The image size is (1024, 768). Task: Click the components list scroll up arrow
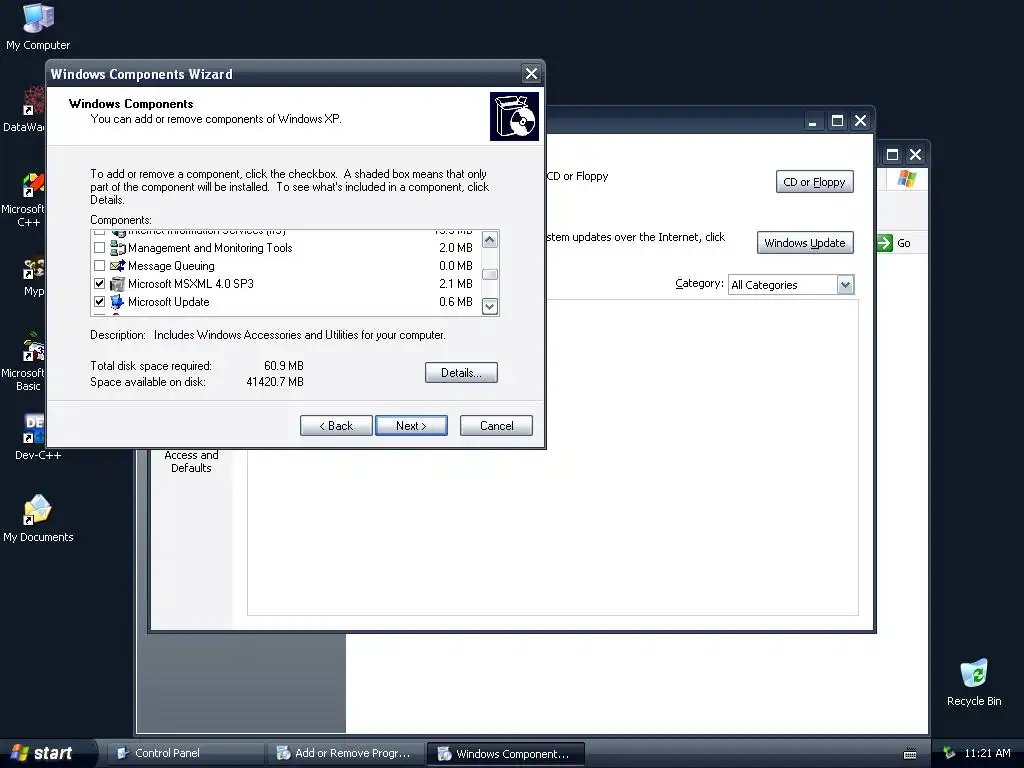click(490, 240)
